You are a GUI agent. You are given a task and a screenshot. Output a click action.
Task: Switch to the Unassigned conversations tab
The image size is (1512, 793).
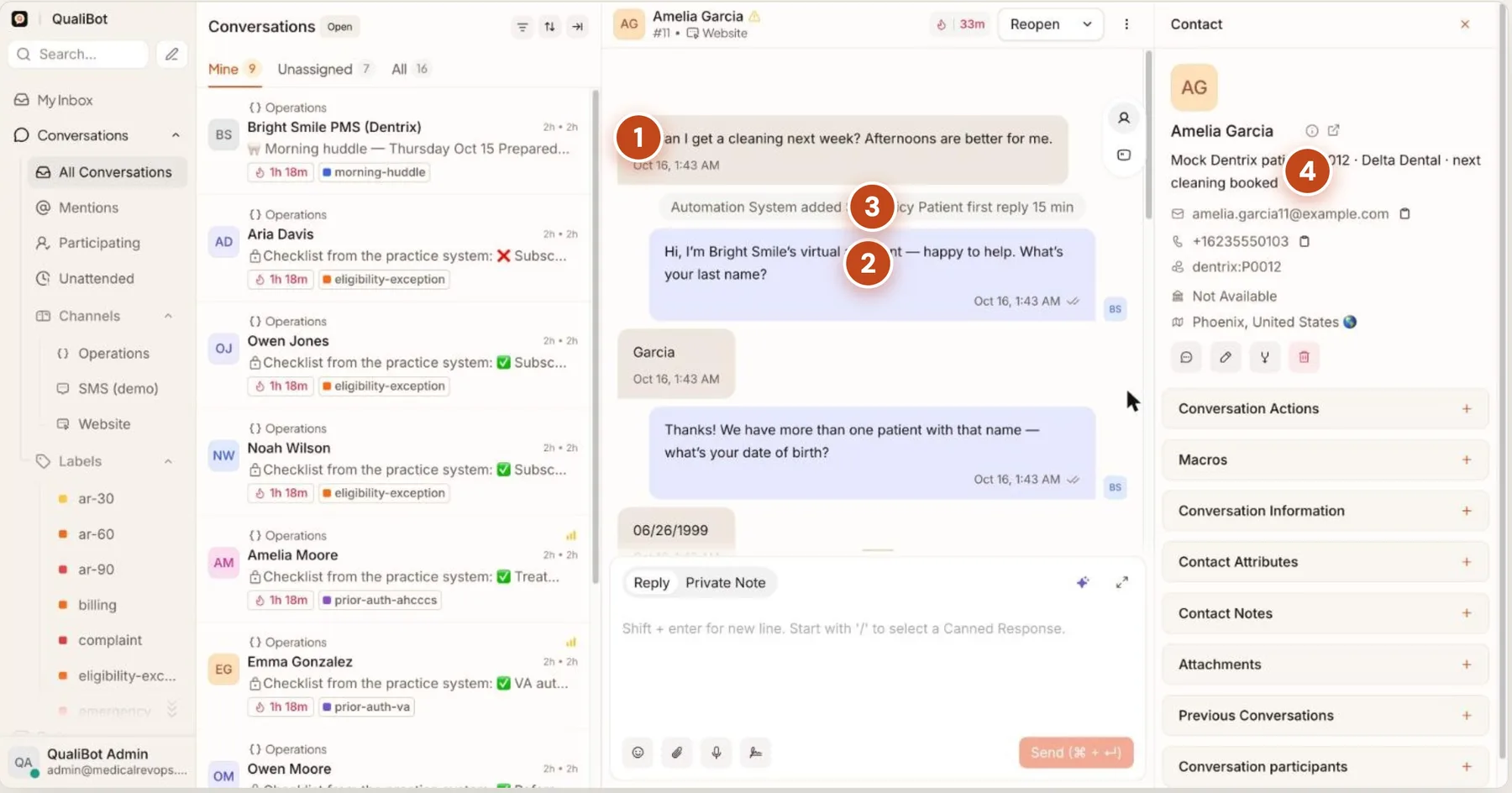(x=324, y=69)
